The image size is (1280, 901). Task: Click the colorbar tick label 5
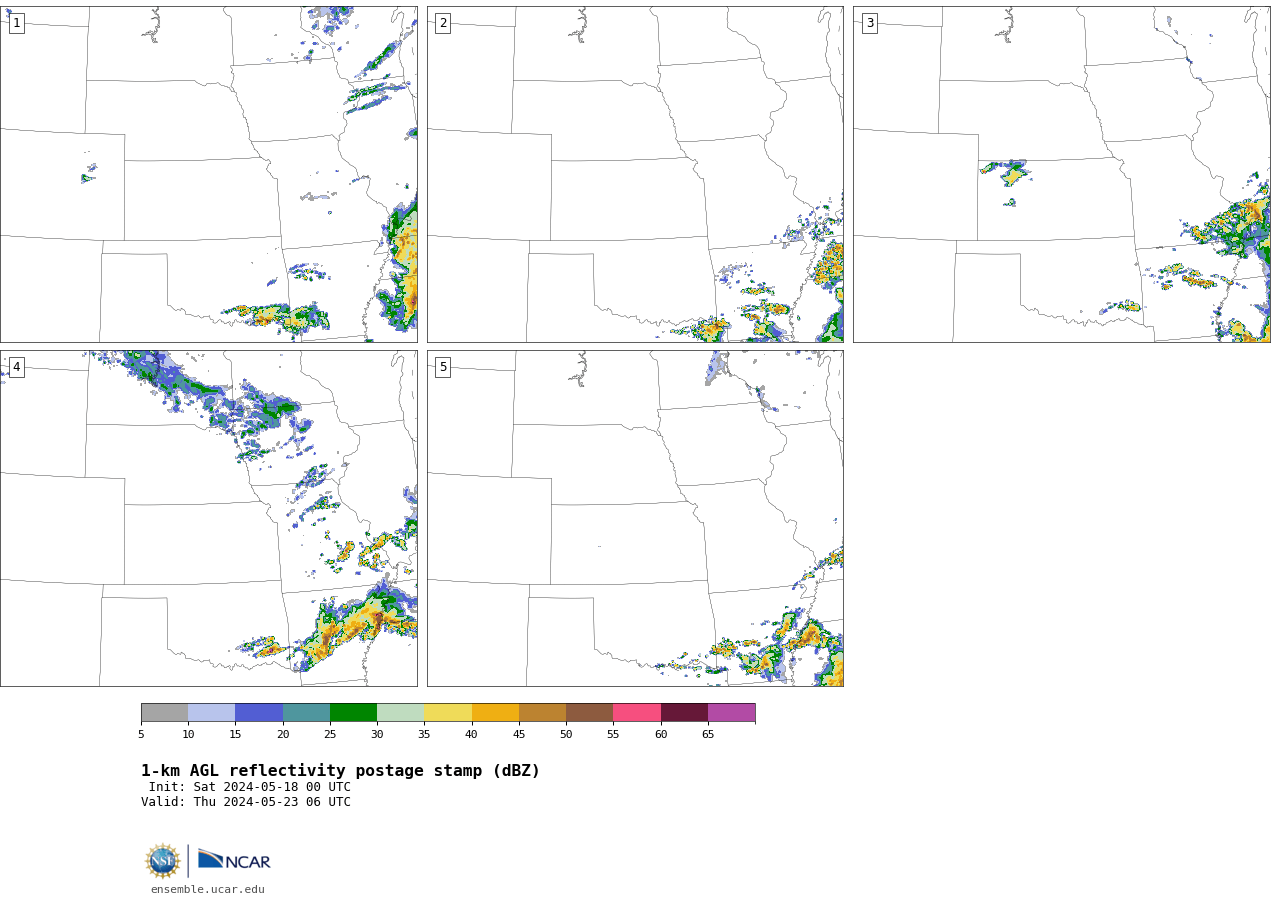pyautogui.click(x=141, y=734)
